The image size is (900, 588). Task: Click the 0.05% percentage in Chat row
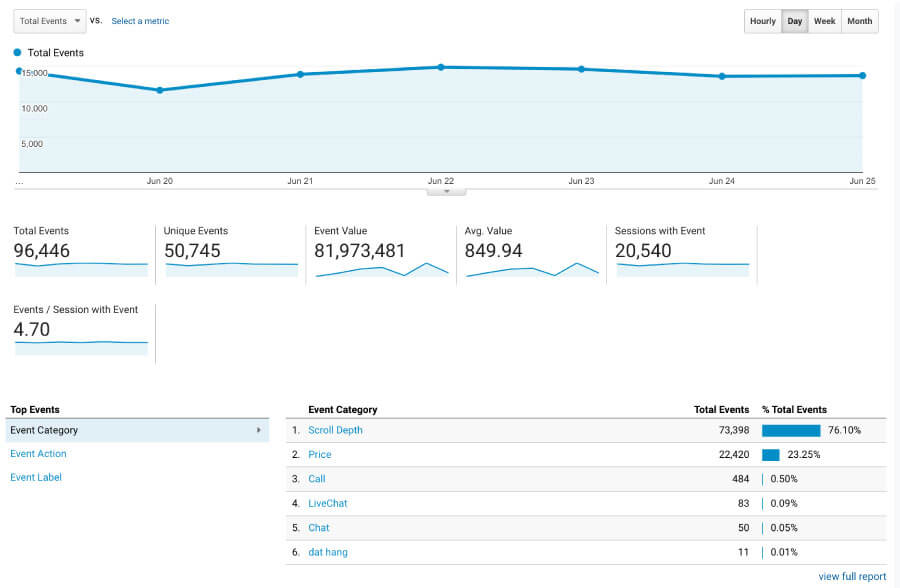pos(784,528)
